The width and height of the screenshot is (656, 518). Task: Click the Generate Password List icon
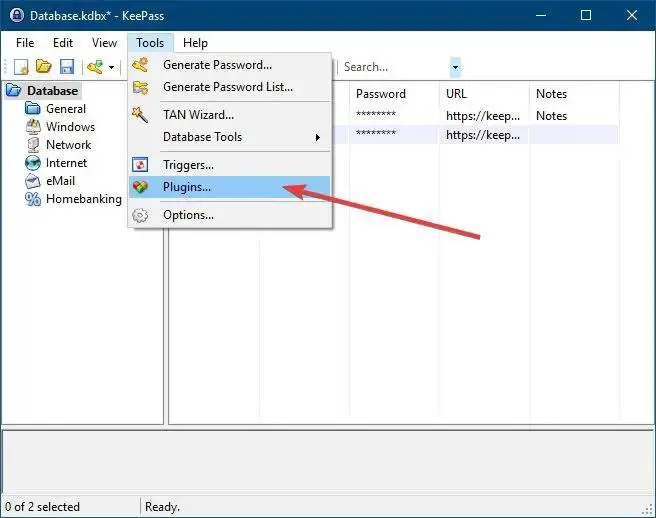tap(140, 87)
